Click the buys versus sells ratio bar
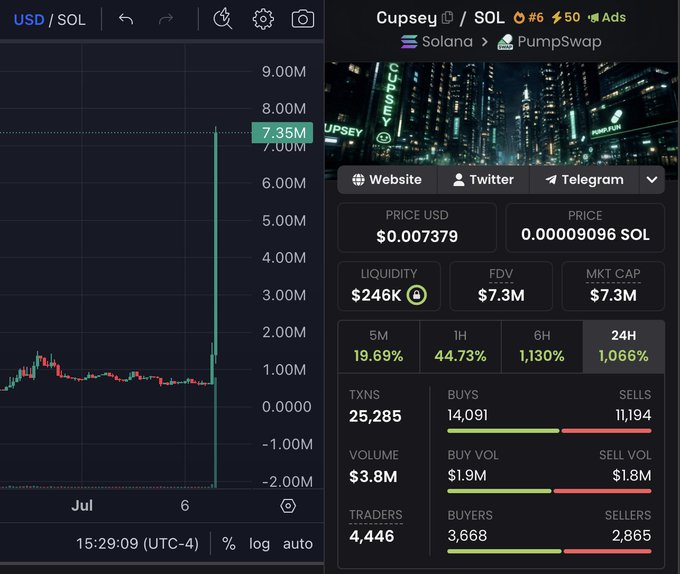The height and width of the screenshot is (574, 680). click(x=549, y=431)
